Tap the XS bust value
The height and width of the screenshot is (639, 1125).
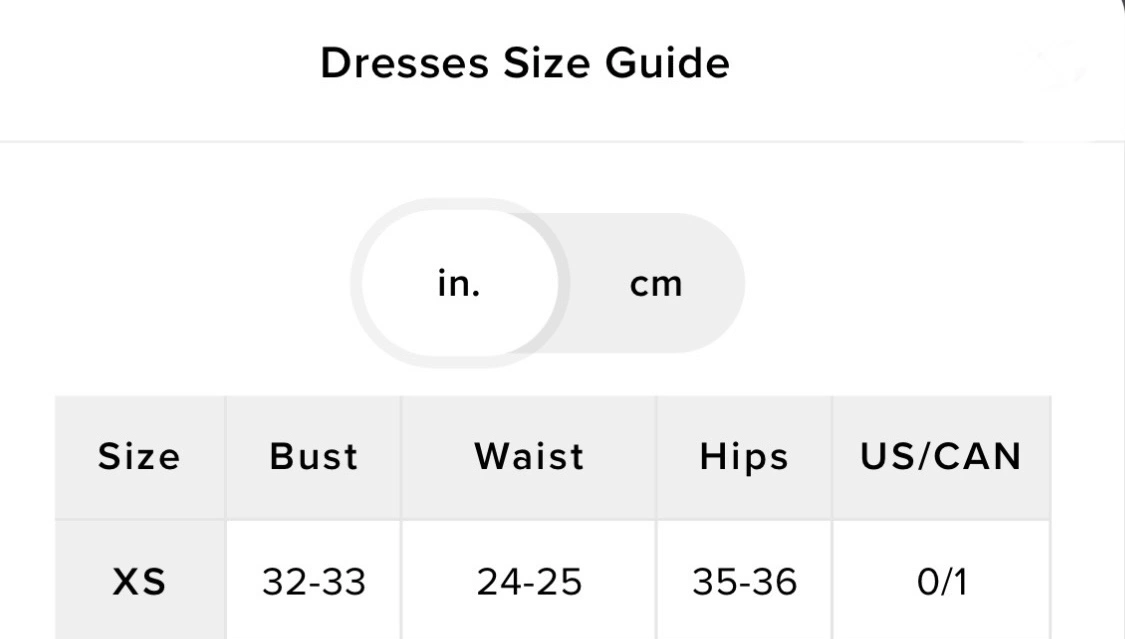pyautogui.click(x=314, y=581)
